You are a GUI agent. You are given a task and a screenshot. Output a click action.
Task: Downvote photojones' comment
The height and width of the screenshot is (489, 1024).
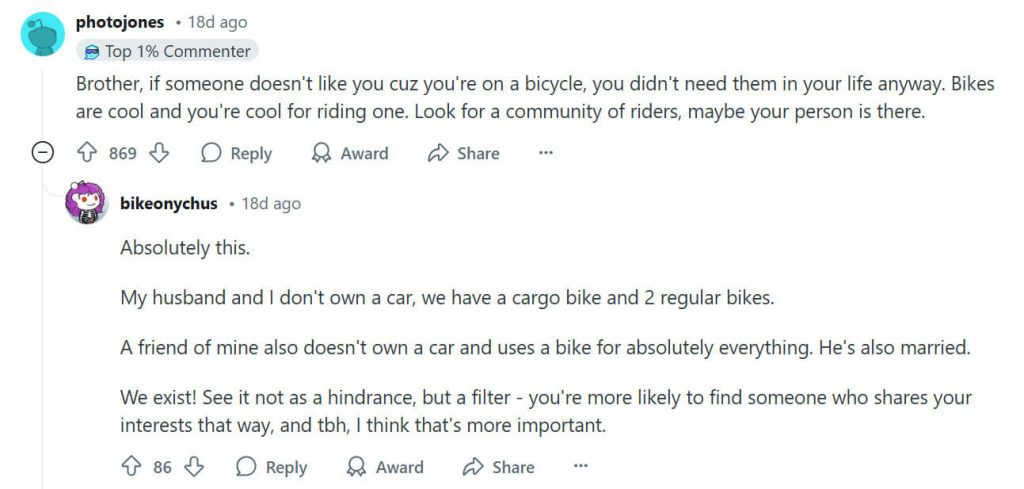[159, 153]
